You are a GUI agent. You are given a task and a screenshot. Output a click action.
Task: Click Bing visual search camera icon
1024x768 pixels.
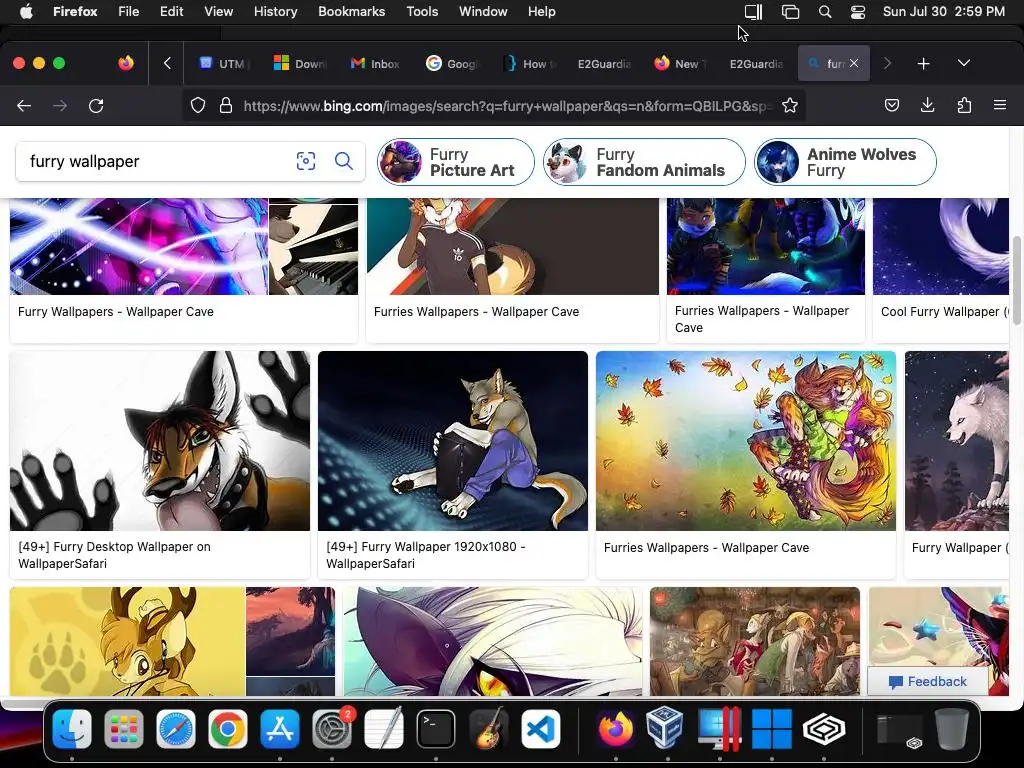coord(306,161)
